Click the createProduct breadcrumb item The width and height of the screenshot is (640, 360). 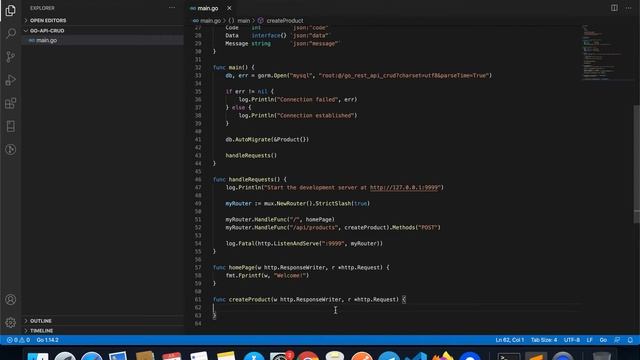tap(284, 20)
